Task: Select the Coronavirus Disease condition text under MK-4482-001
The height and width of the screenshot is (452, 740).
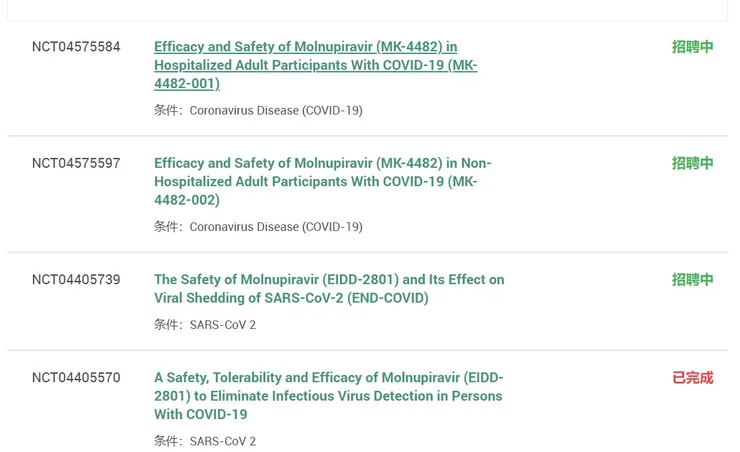Action: [x=276, y=110]
